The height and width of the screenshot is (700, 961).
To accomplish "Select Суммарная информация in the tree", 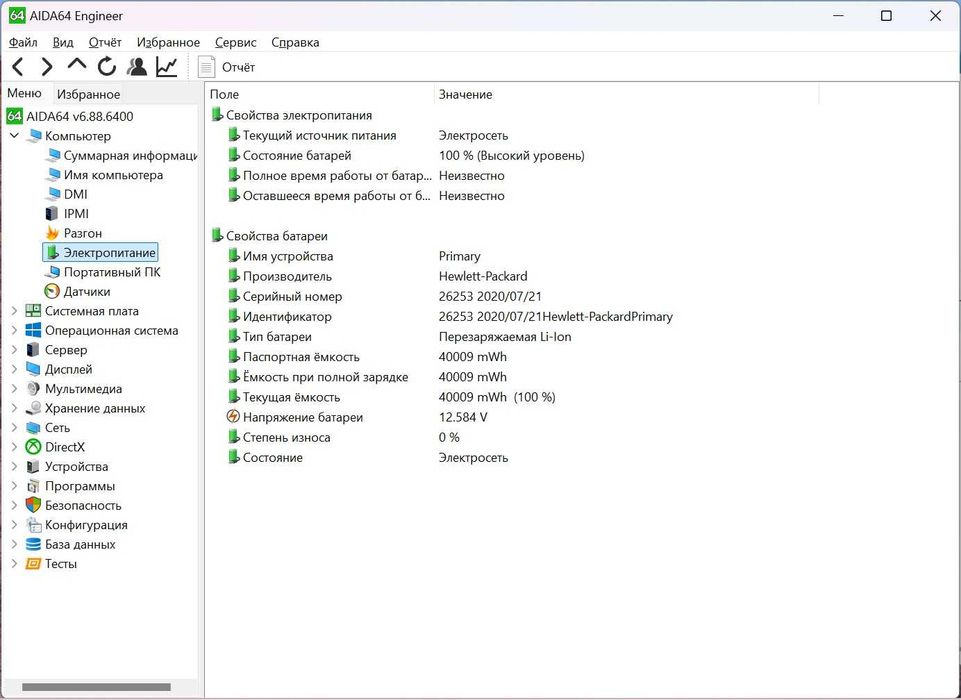I will (x=130, y=155).
